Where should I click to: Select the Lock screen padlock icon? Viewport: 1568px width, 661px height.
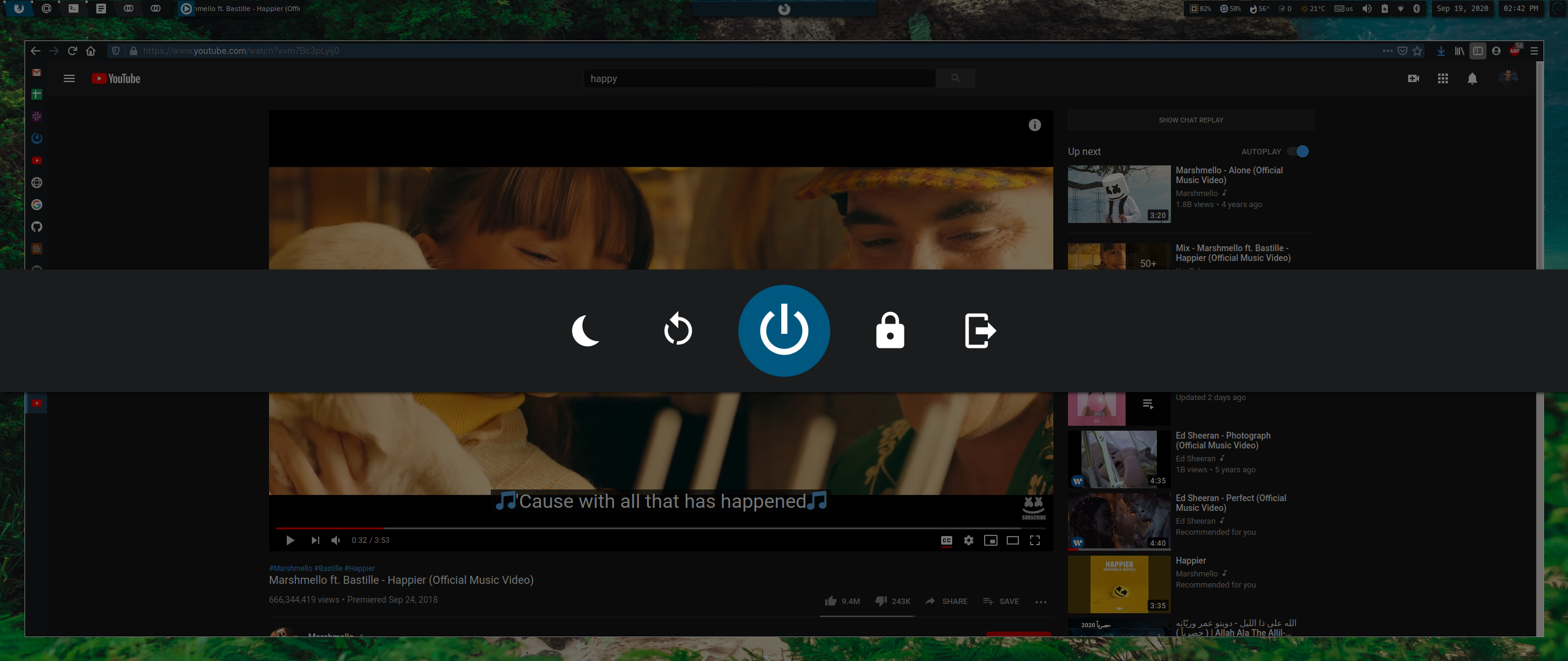coord(890,330)
